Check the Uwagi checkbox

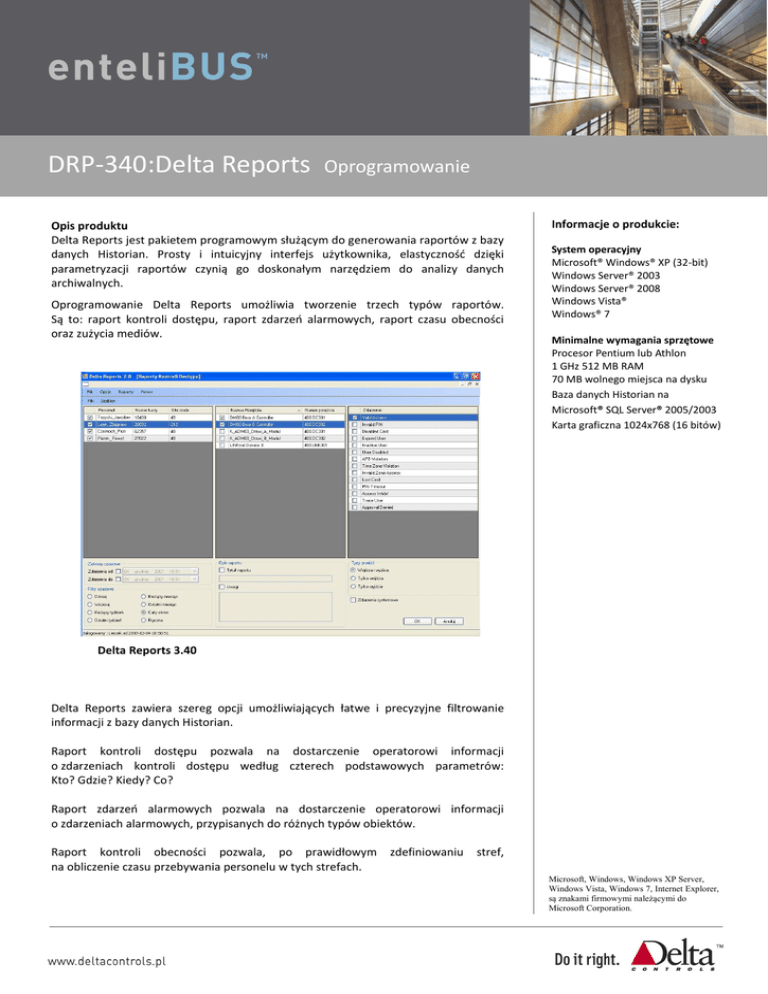pyautogui.click(x=222, y=587)
